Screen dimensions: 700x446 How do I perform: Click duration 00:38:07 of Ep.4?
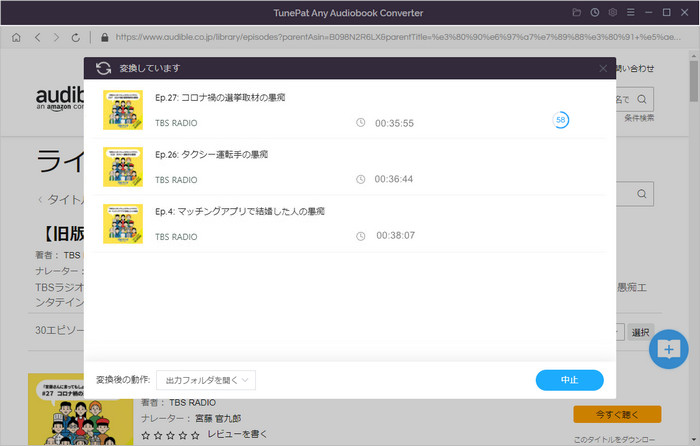pyautogui.click(x=396, y=235)
